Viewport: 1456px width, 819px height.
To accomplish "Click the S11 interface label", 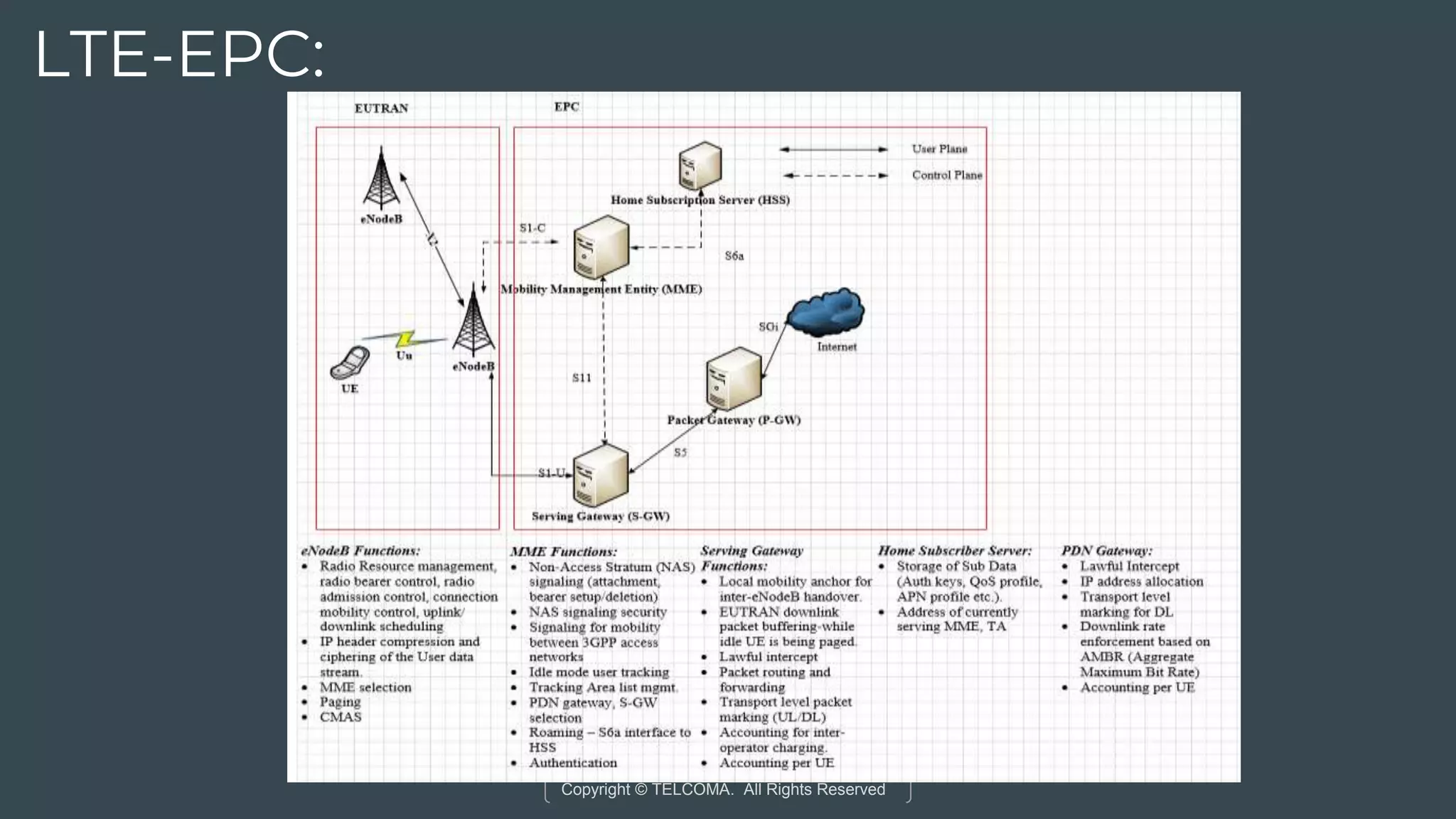I will click(x=582, y=378).
